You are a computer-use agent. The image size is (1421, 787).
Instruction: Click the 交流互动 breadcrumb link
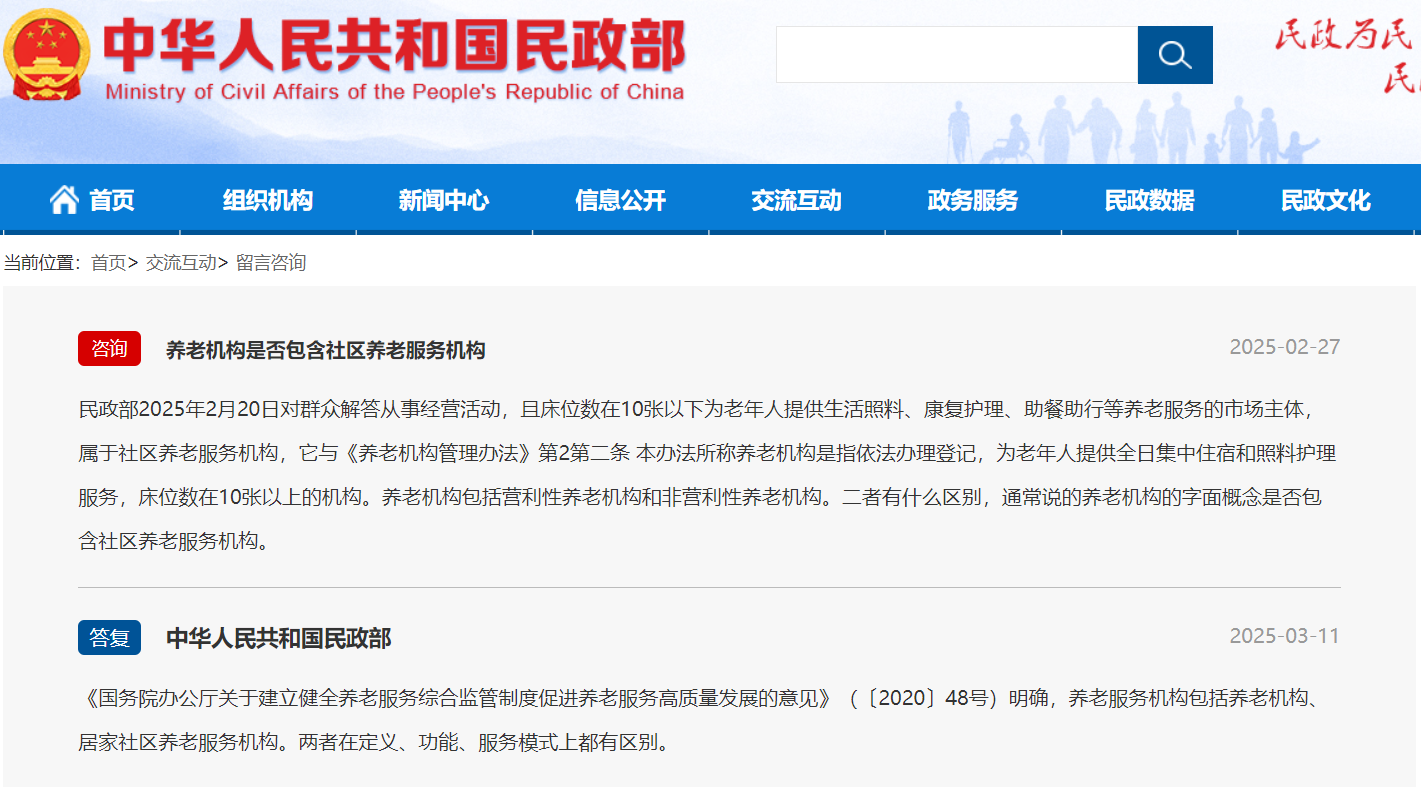[x=181, y=263]
